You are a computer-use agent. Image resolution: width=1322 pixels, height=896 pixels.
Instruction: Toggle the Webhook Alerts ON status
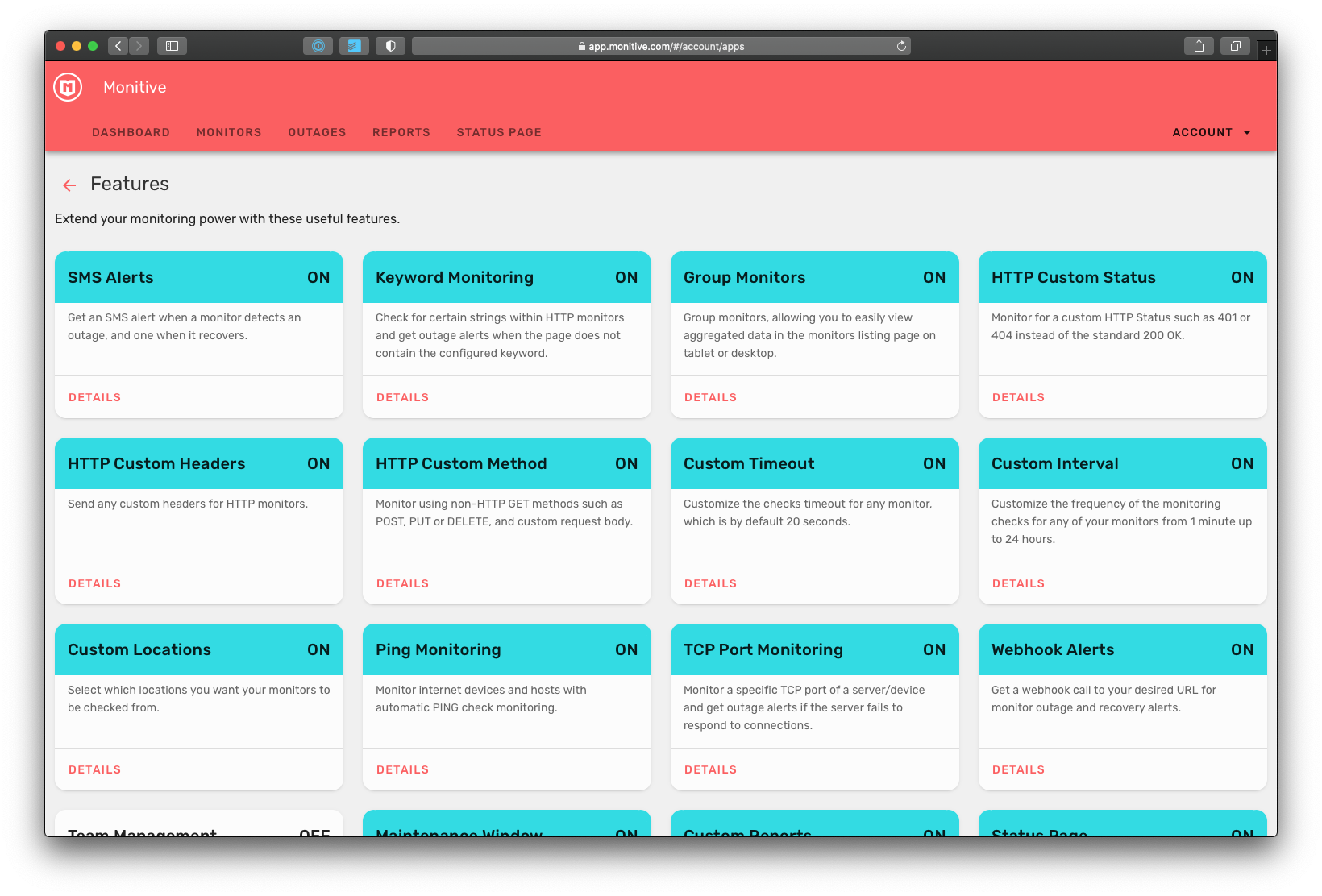pos(1242,649)
